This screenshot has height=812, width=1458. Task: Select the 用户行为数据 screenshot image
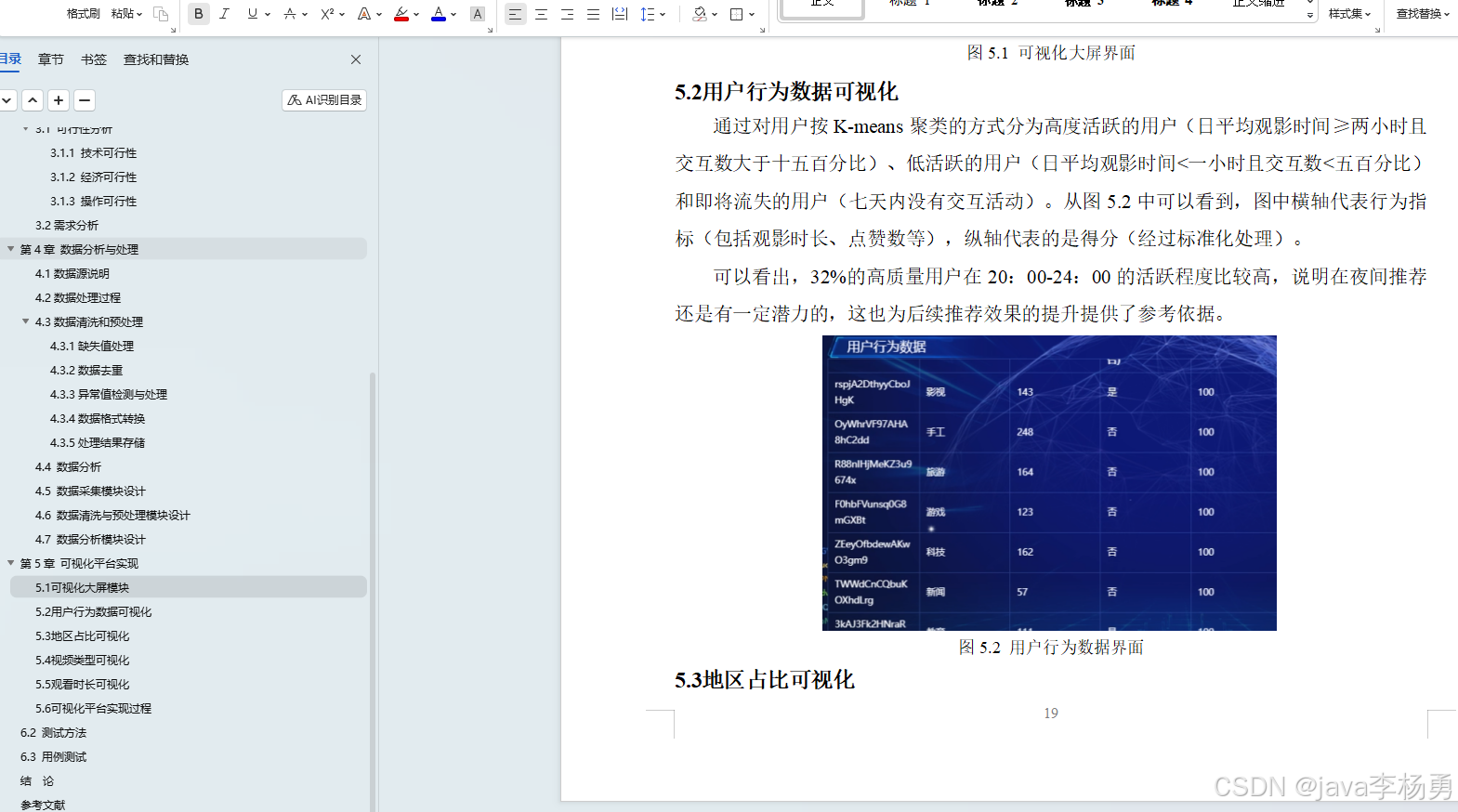(1049, 483)
